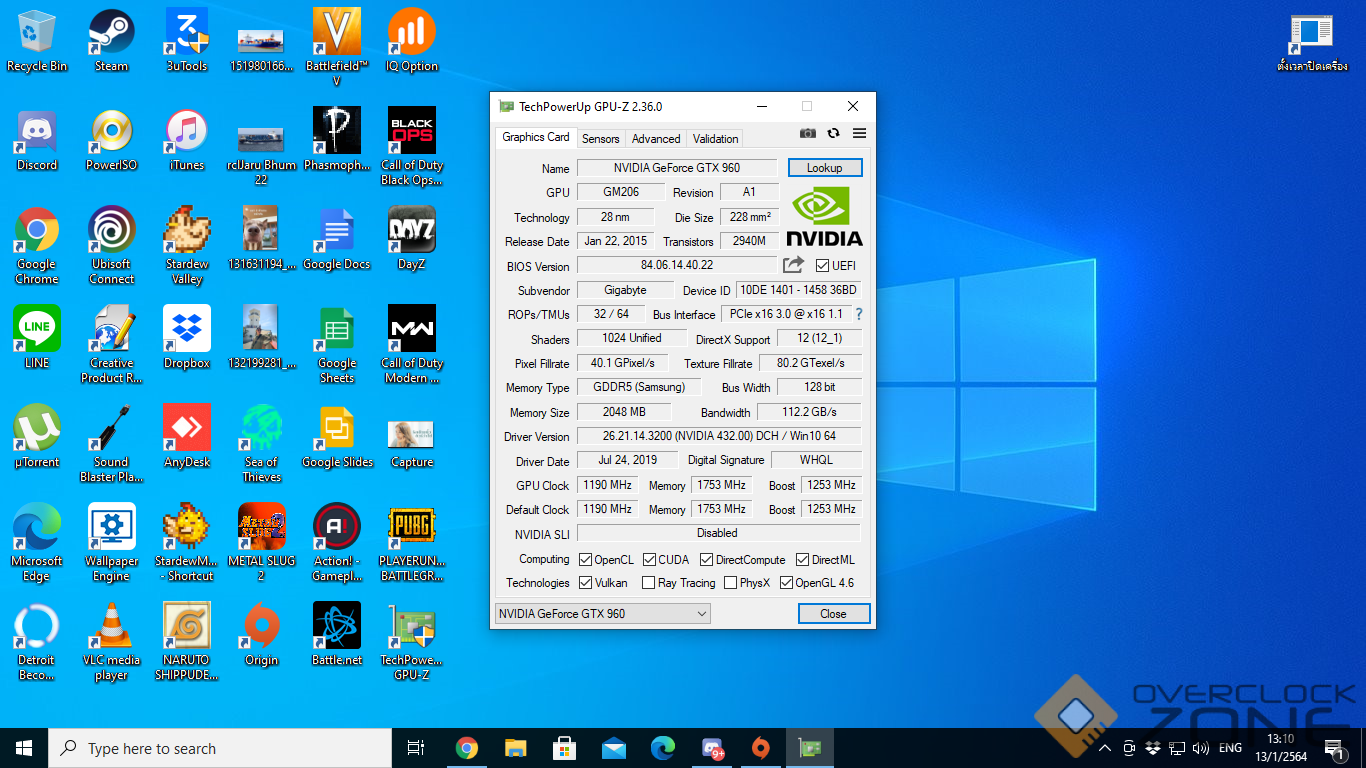Click the Lookup button
Image resolution: width=1366 pixels, height=768 pixels.
click(824, 168)
